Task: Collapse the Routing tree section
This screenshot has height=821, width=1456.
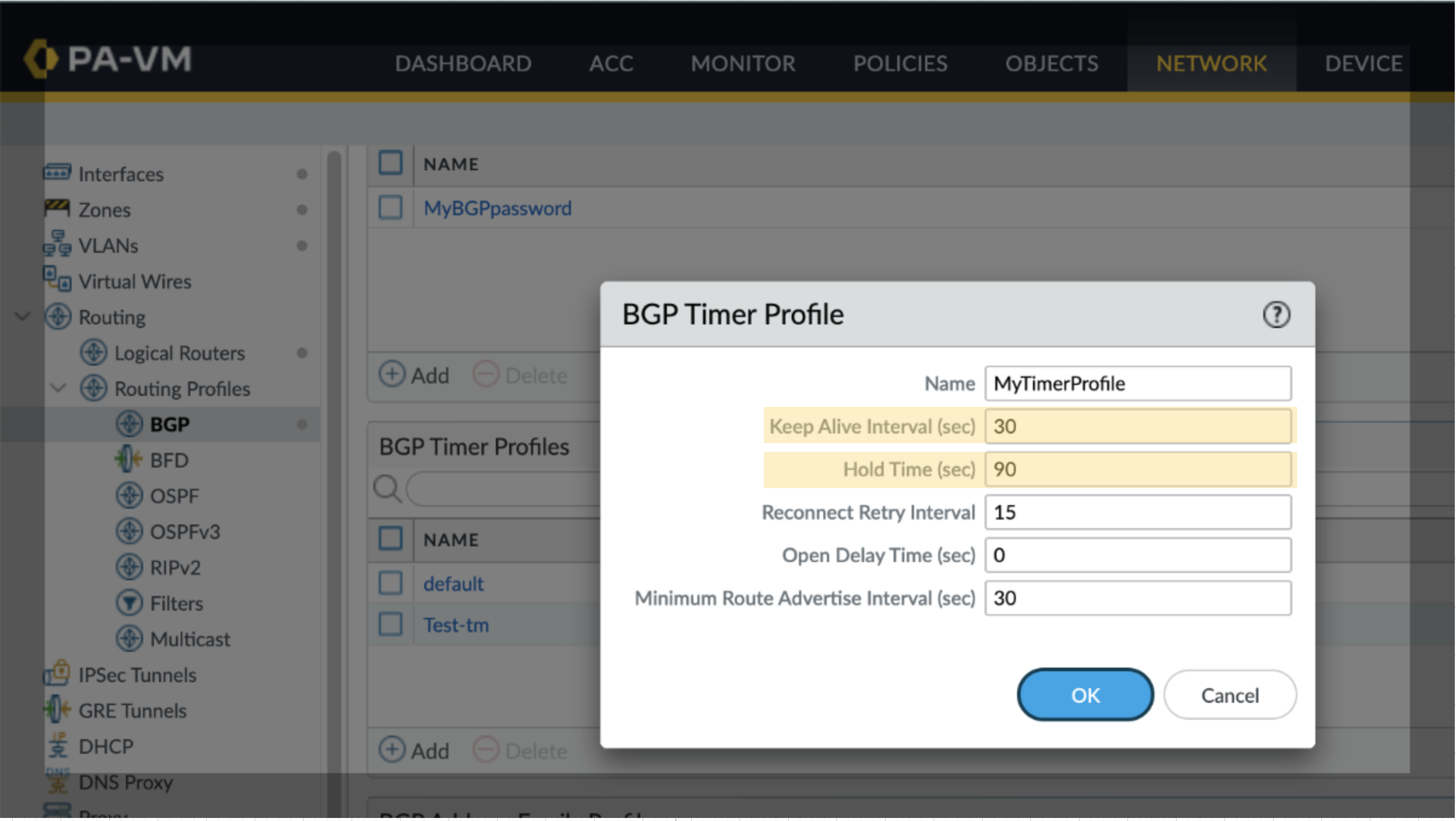Action: coord(22,317)
